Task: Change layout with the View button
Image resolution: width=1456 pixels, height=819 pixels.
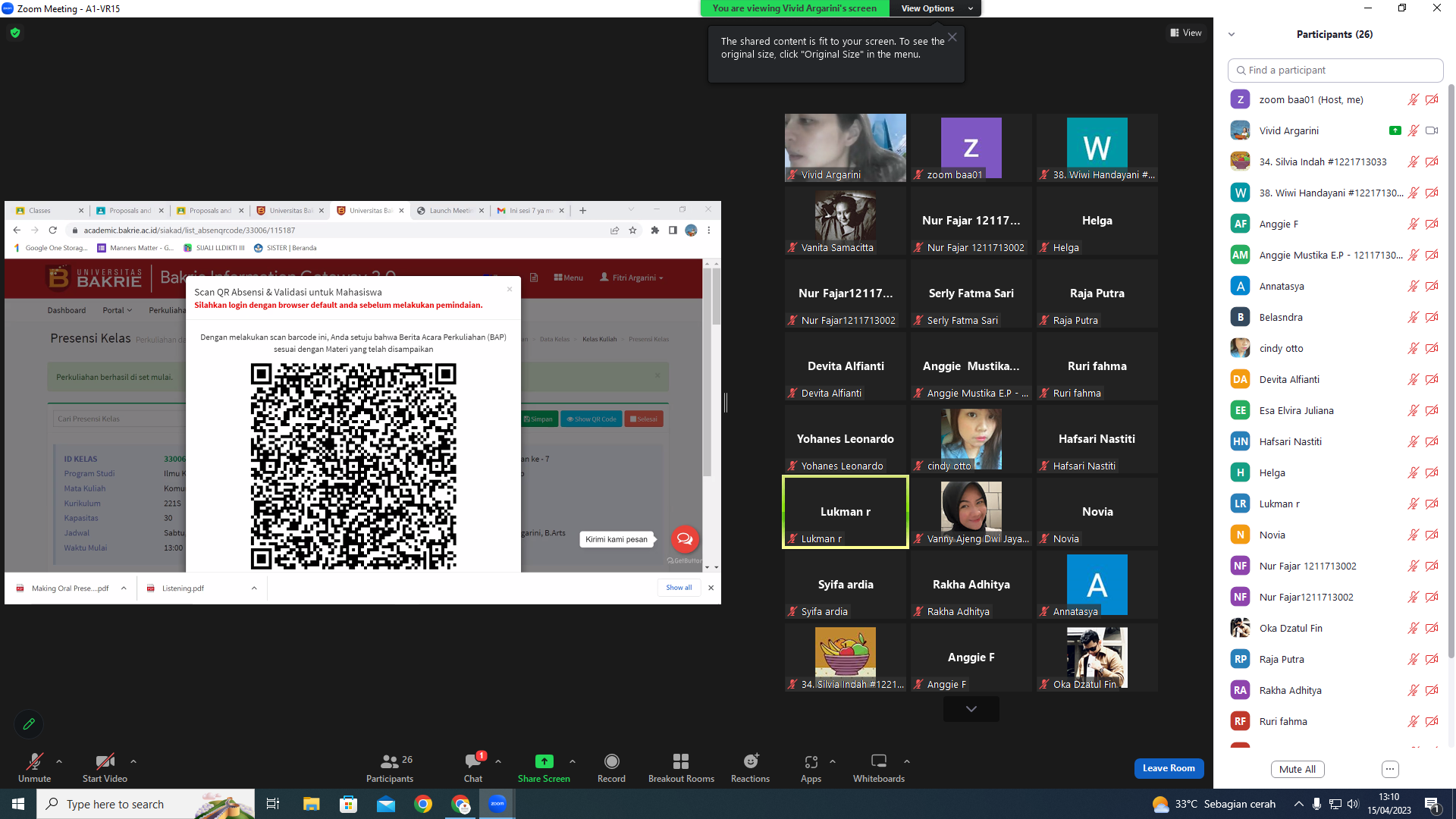Action: point(1186,33)
